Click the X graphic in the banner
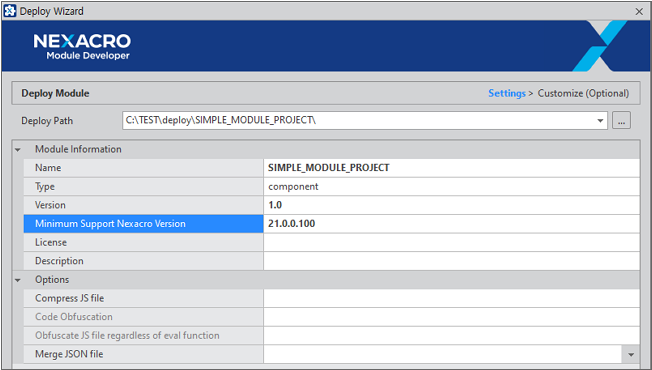The image size is (652, 370). coord(600,46)
